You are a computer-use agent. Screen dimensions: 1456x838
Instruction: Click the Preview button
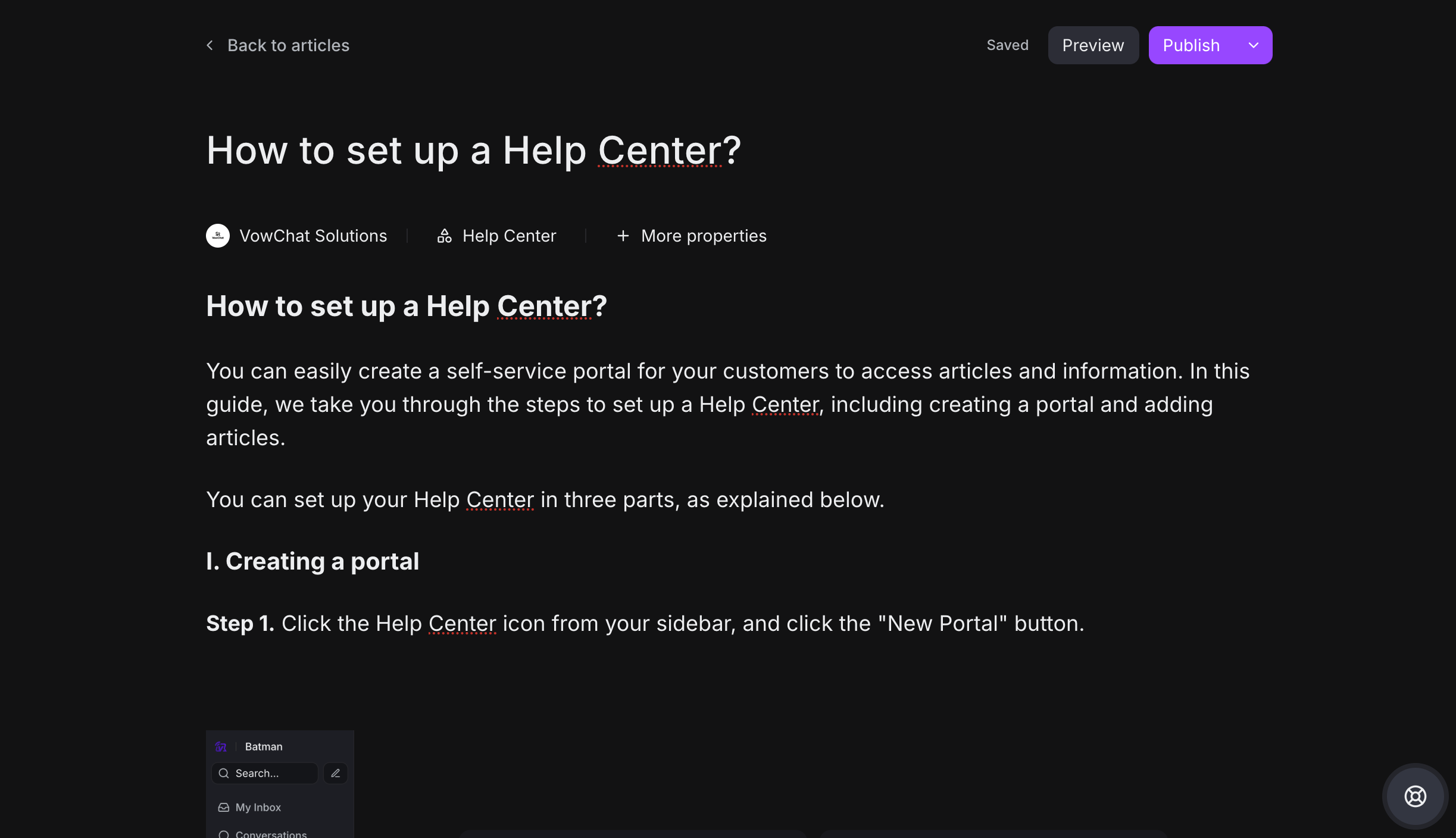(1093, 45)
